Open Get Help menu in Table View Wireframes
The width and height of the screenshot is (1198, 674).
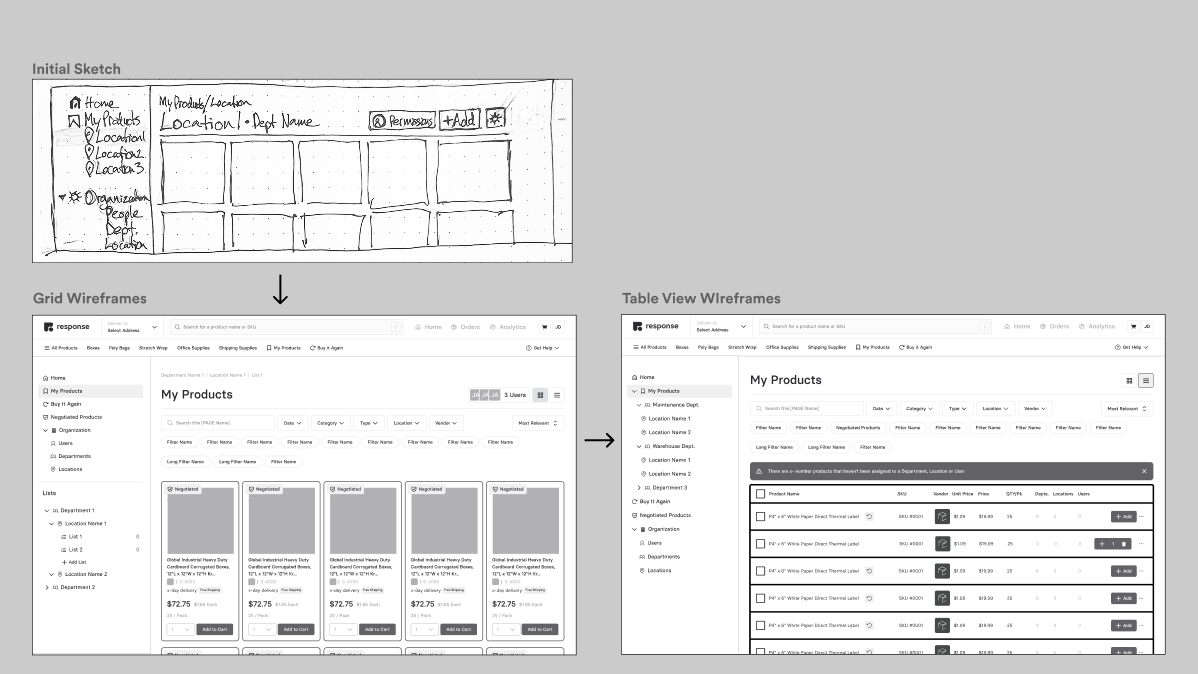click(x=1132, y=347)
